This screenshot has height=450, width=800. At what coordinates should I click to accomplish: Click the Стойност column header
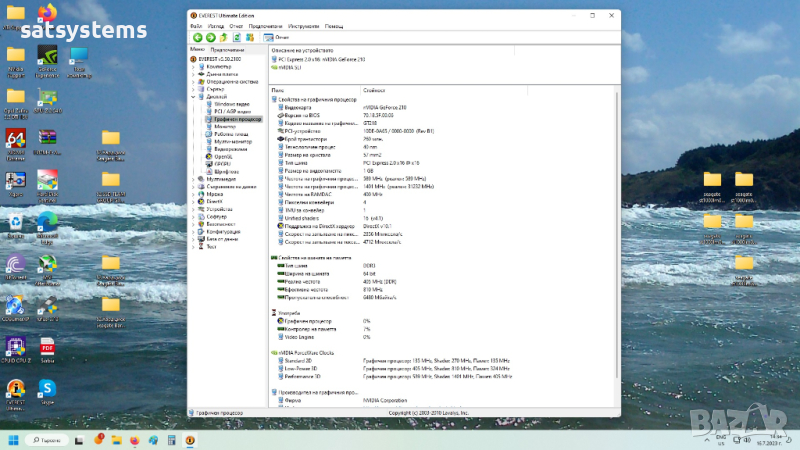(372, 89)
